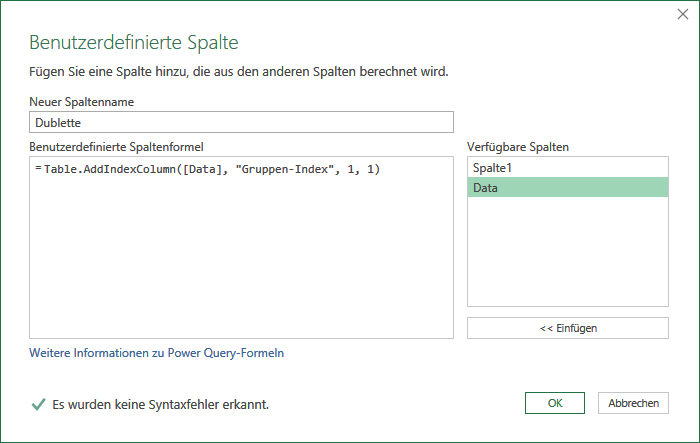Click the << Einfügen button
This screenshot has height=443, width=700.
click(568, 328)
